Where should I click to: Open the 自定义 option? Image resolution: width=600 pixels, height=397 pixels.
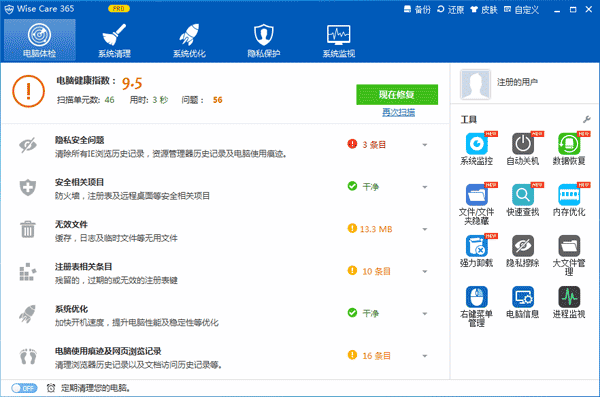point(522,10)
